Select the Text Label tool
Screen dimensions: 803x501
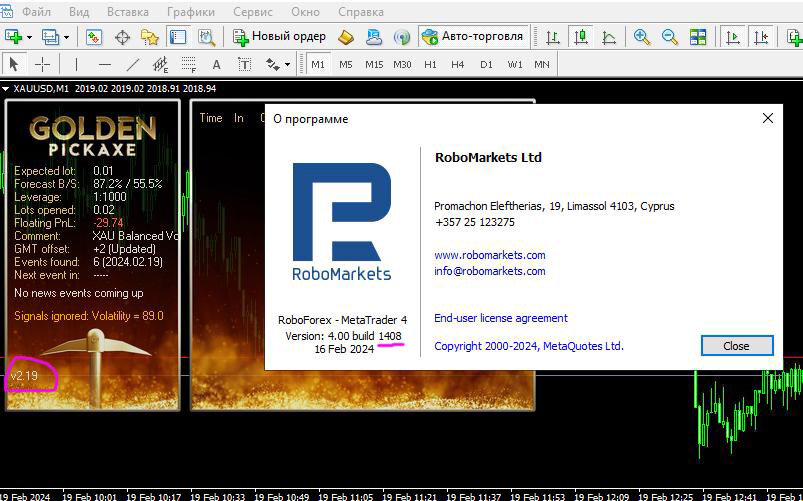tap(245, 65)
